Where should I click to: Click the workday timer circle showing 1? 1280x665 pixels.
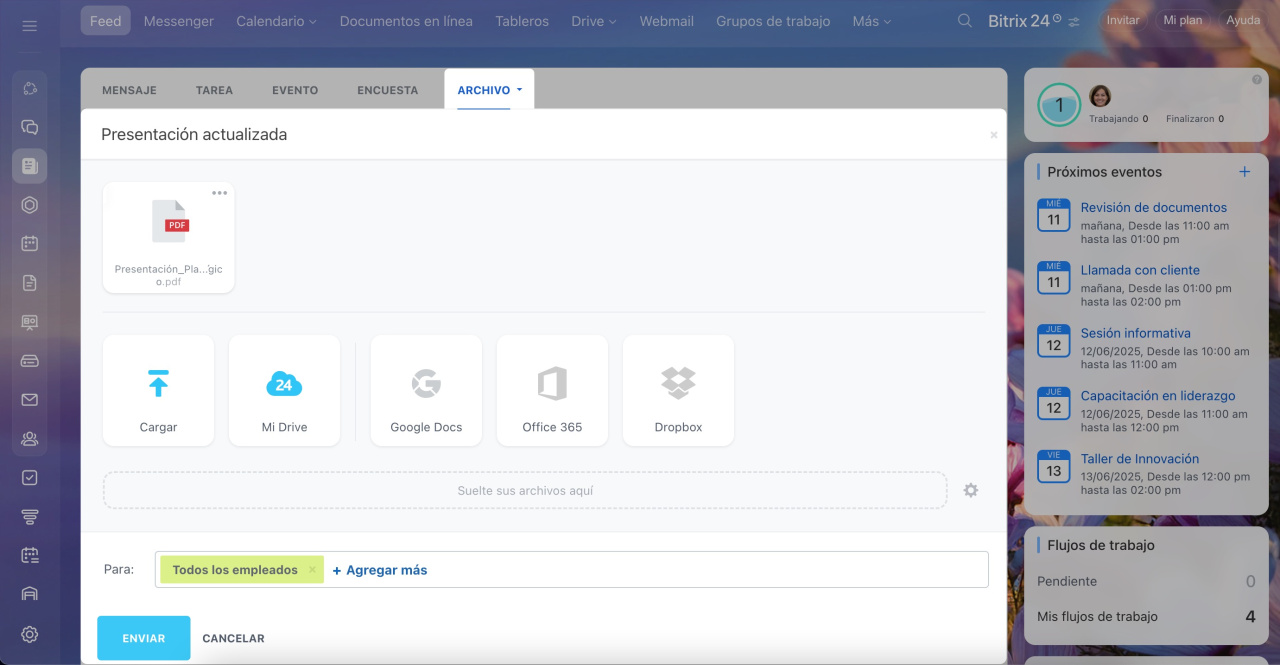pos(1059,104)
